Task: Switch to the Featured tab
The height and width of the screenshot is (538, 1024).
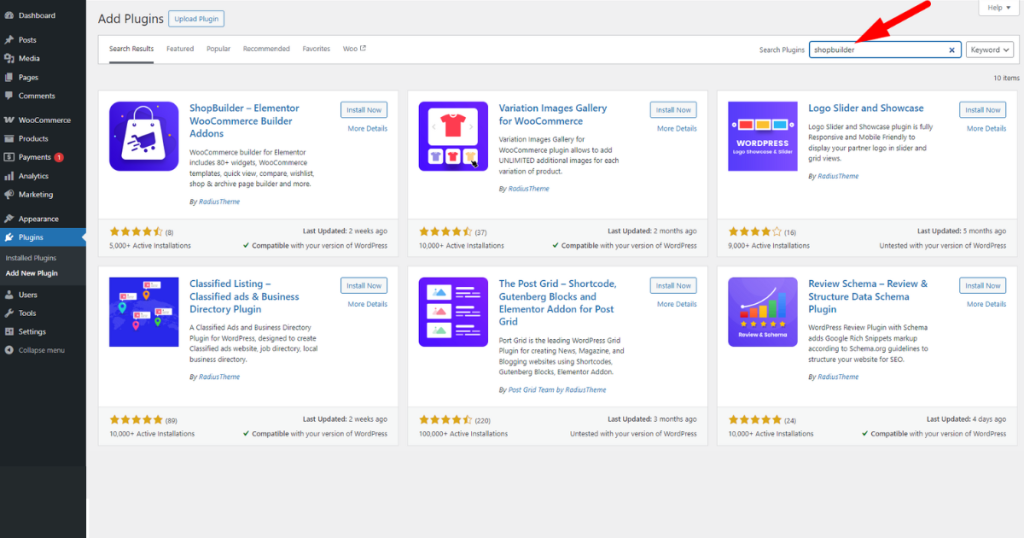Action: pyautogui.click(x=180, y=49)
